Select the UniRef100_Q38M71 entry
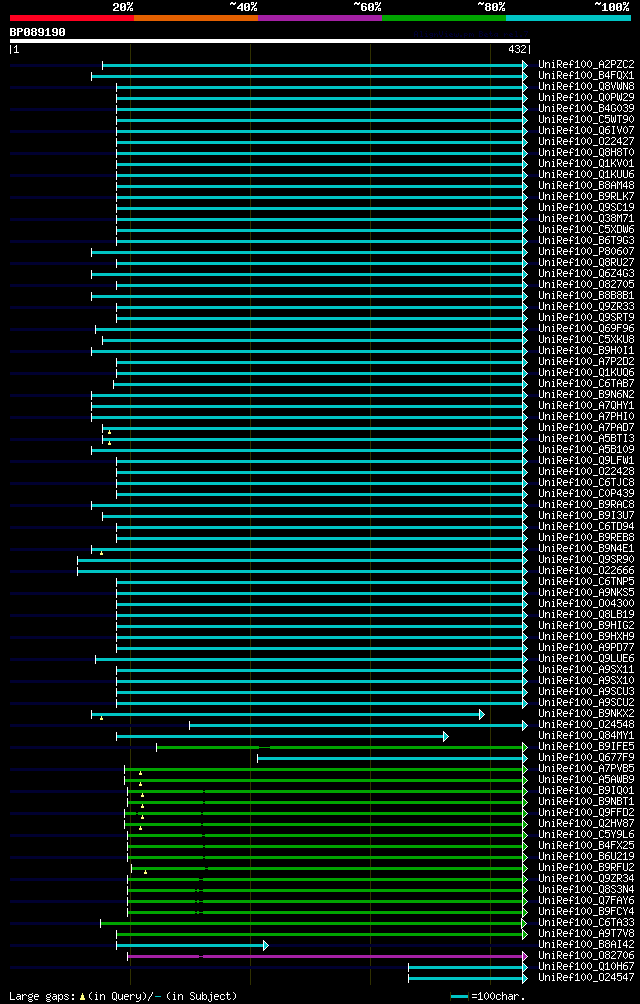Screen dimensions: 640x1004 point(586,219)
